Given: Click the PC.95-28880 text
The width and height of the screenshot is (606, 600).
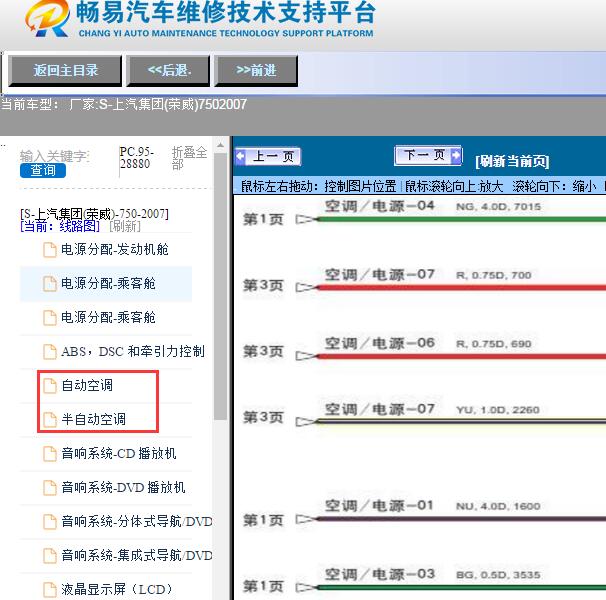Looking at the screenshot, I should coord(136,158).
